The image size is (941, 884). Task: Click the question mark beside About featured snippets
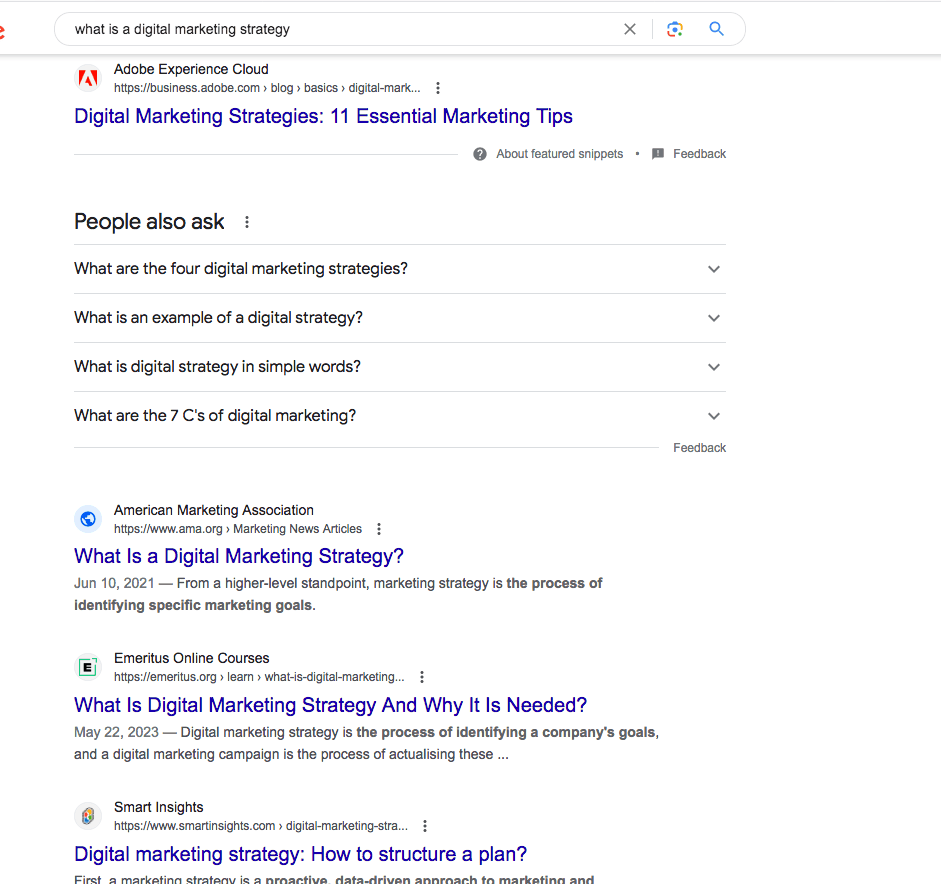coord(480,153)
